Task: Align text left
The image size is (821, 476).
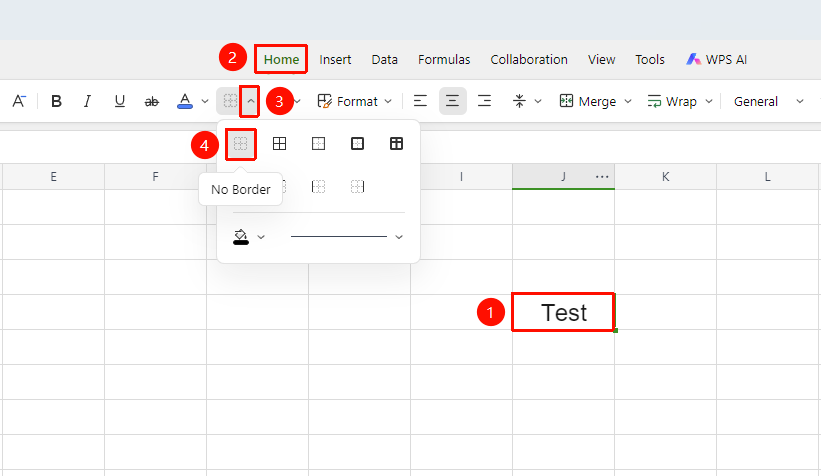Action: click(x=420, y=101)
